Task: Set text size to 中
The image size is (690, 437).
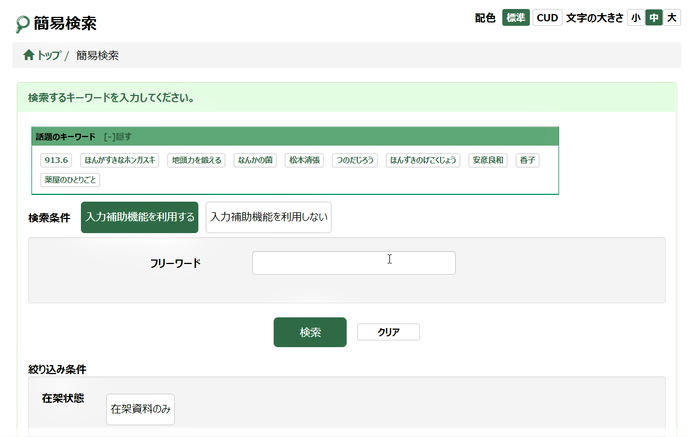Action: (x=653, y=18)
